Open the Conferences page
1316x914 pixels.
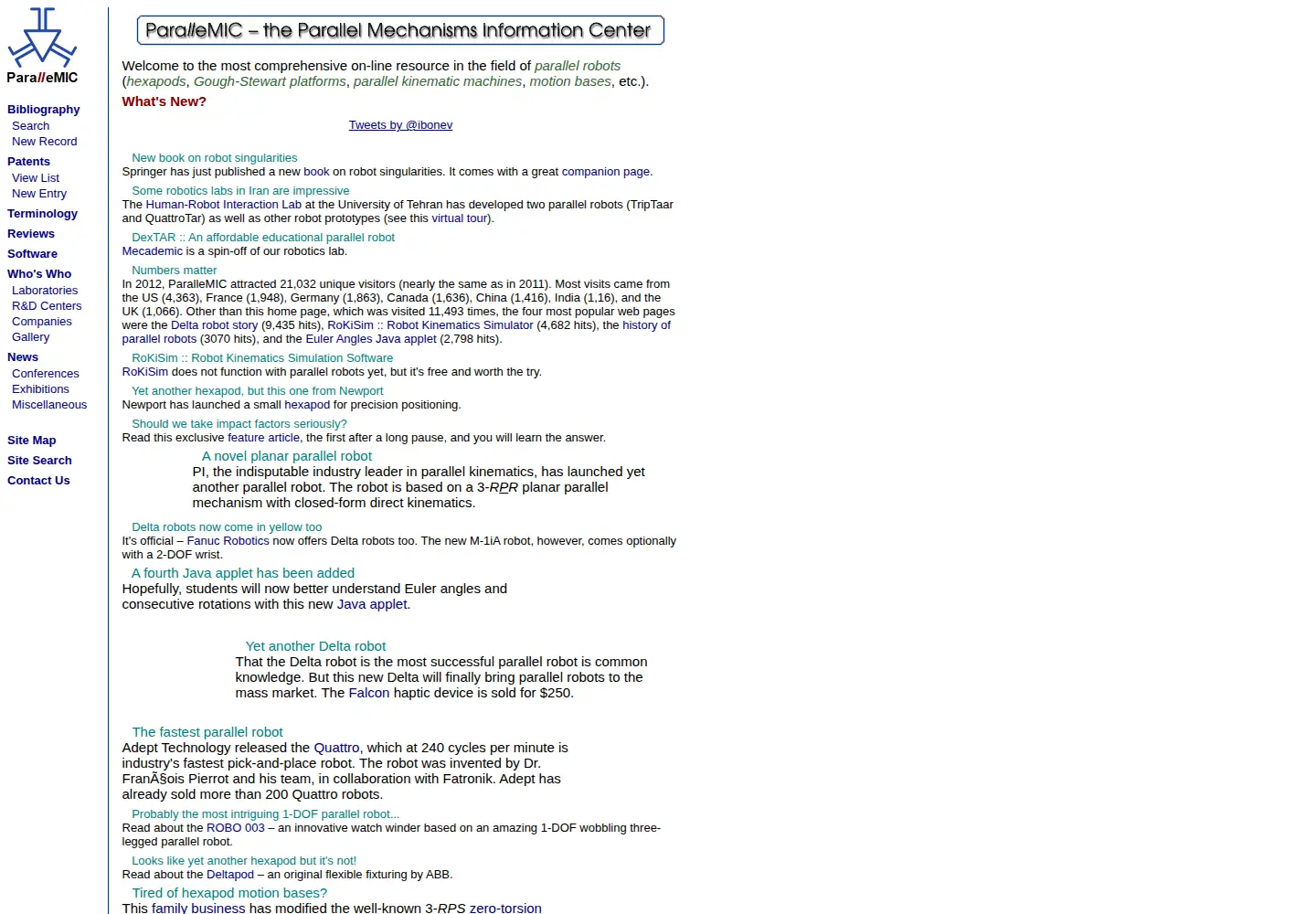coord(46,374)
